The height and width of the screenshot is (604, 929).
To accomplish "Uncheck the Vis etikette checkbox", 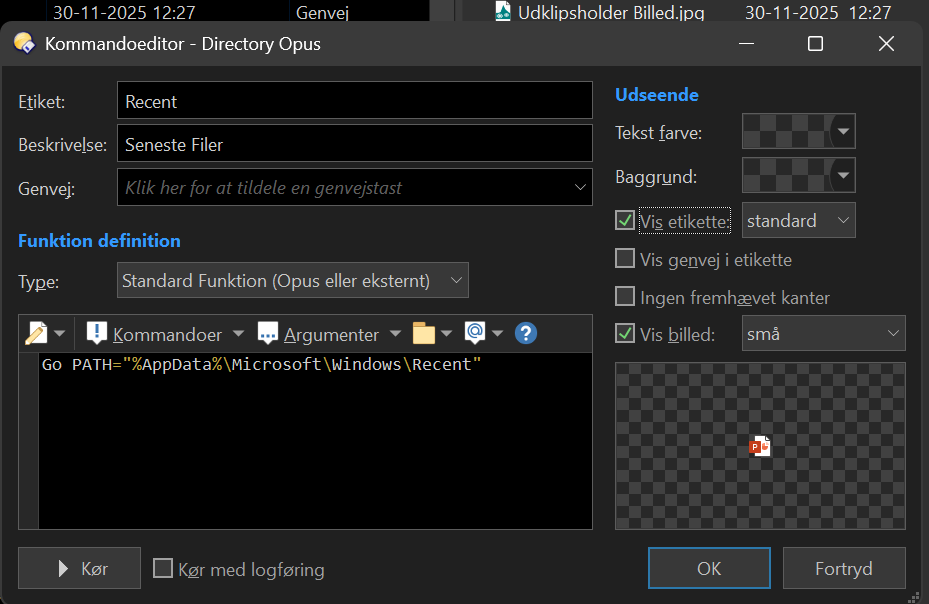I will pos(625,221).
